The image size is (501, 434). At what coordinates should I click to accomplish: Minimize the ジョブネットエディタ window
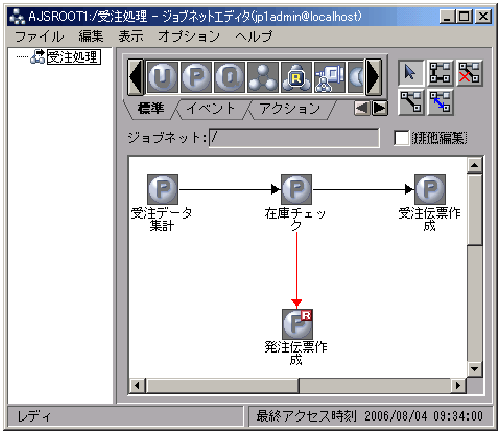[x=447, y=16]
